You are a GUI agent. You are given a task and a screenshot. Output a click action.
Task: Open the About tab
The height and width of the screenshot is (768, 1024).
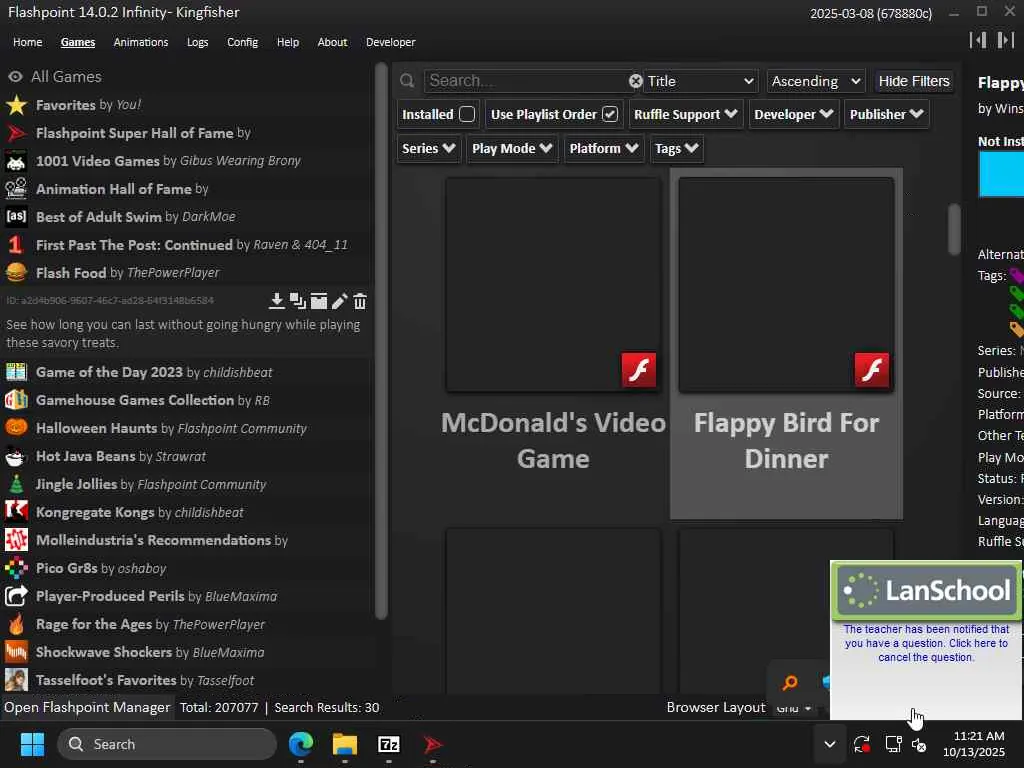coord(332,42)
